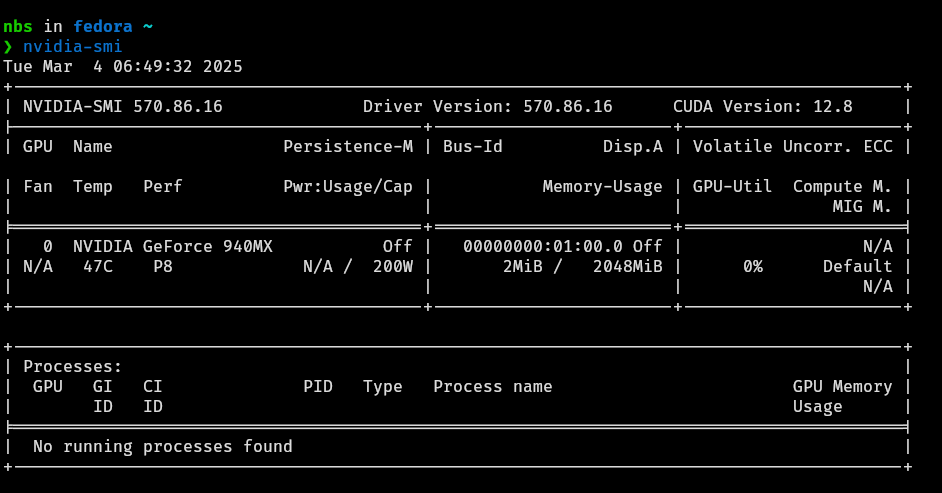Click the Fan column header

38,186
